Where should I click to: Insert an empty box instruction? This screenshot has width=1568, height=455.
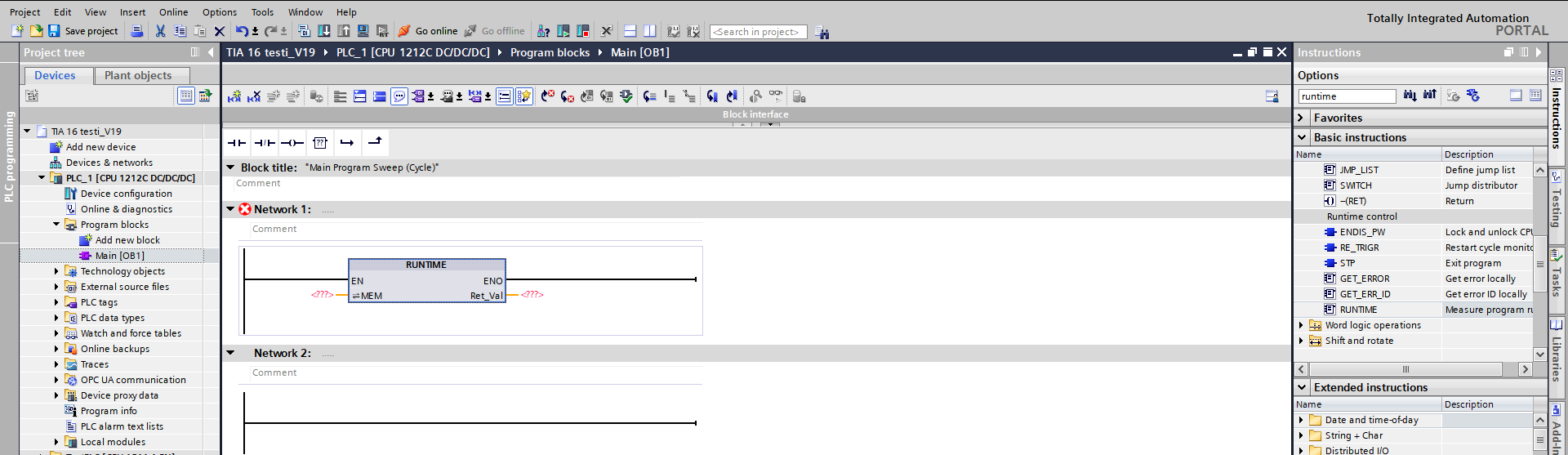click(x=320, y=143)
